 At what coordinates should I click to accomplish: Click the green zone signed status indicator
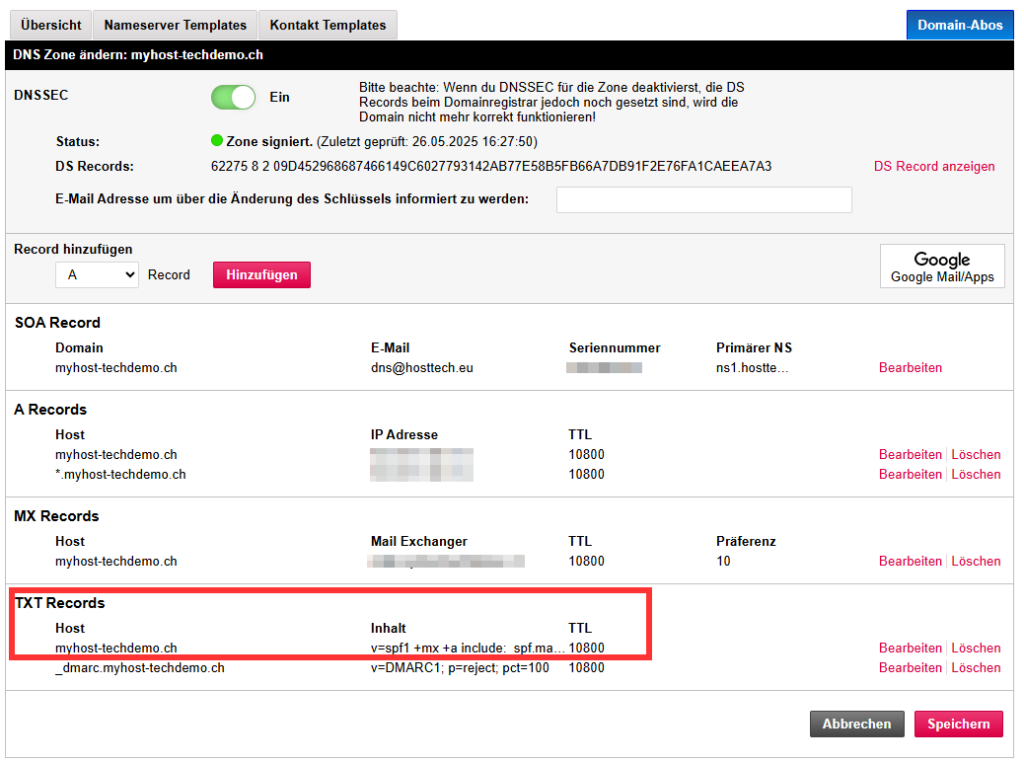pos(217,141)
